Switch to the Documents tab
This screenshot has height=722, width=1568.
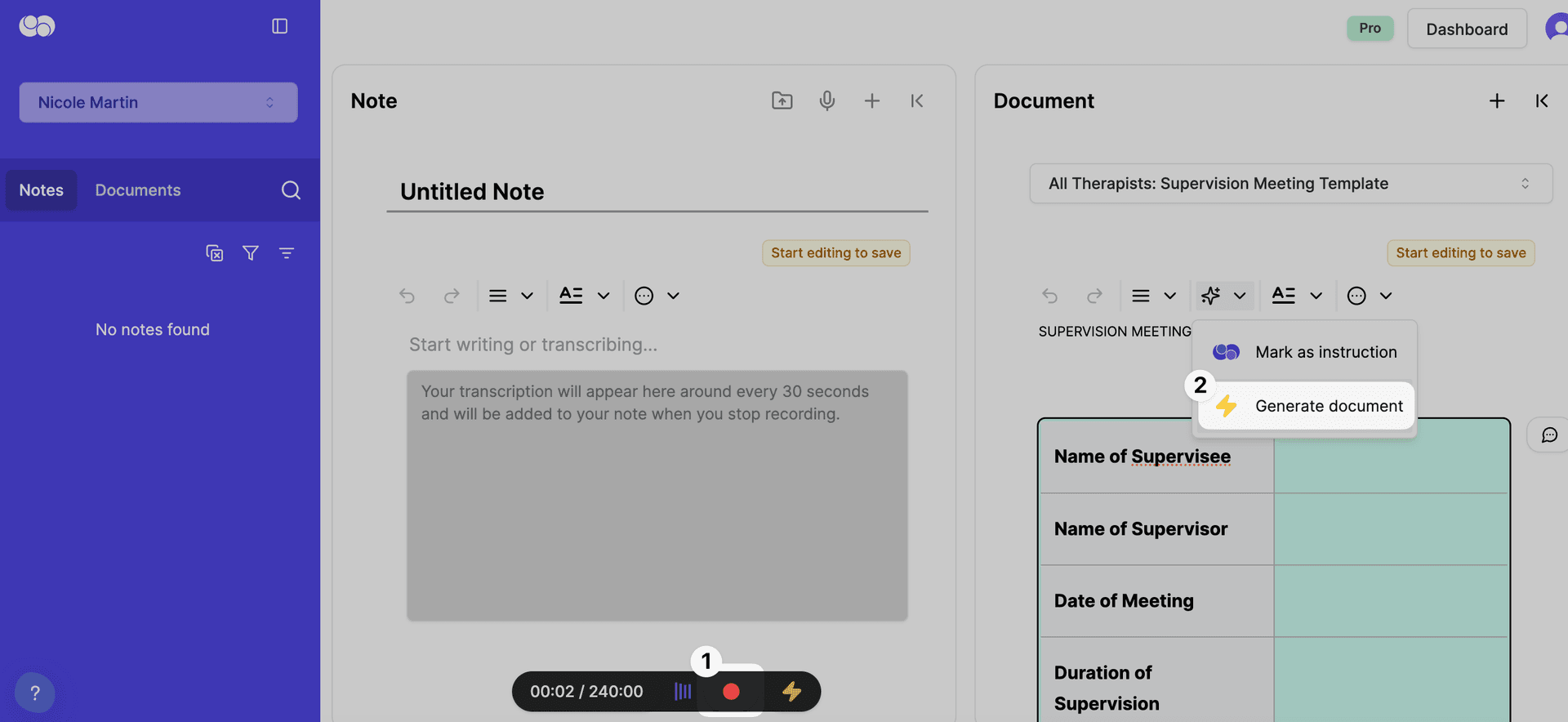coord(138,190)
